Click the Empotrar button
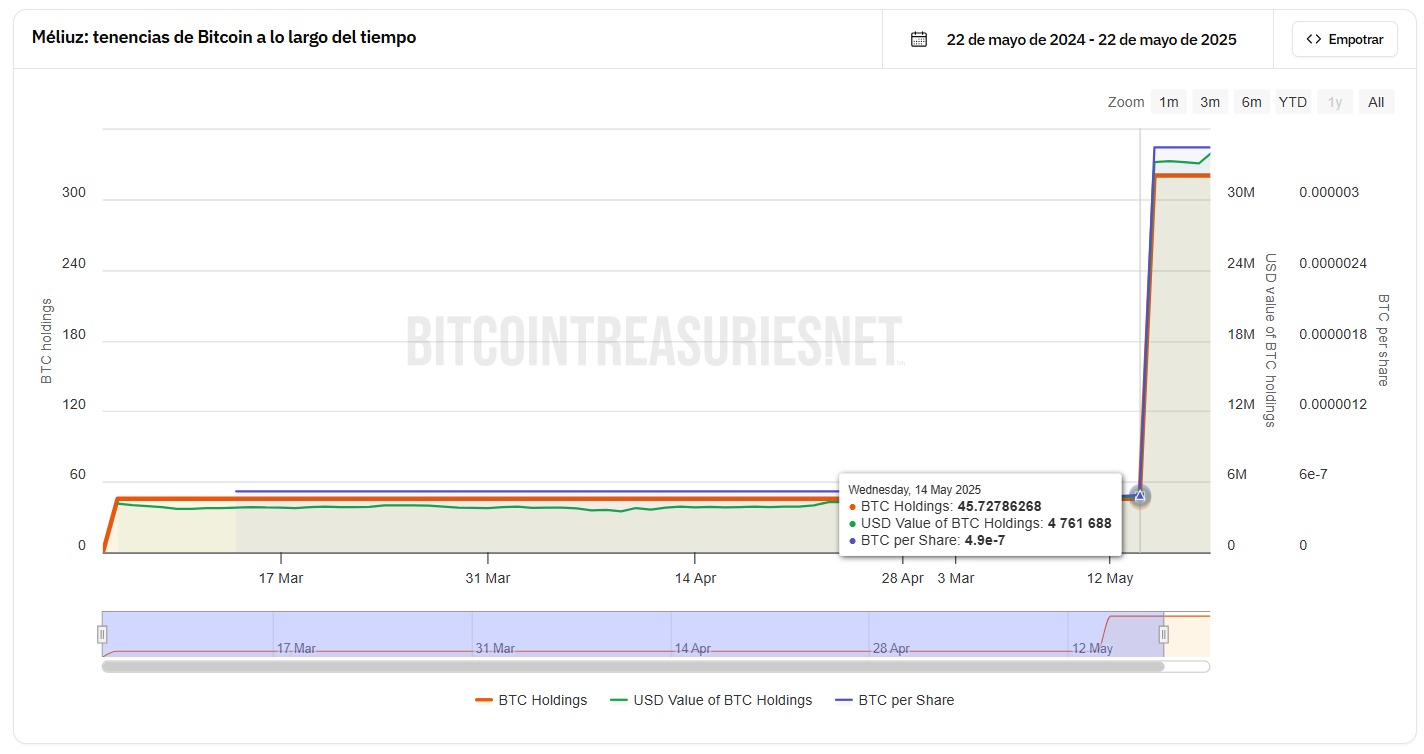Viewport: 1424px width, 754px height. tap(1344, 39)
